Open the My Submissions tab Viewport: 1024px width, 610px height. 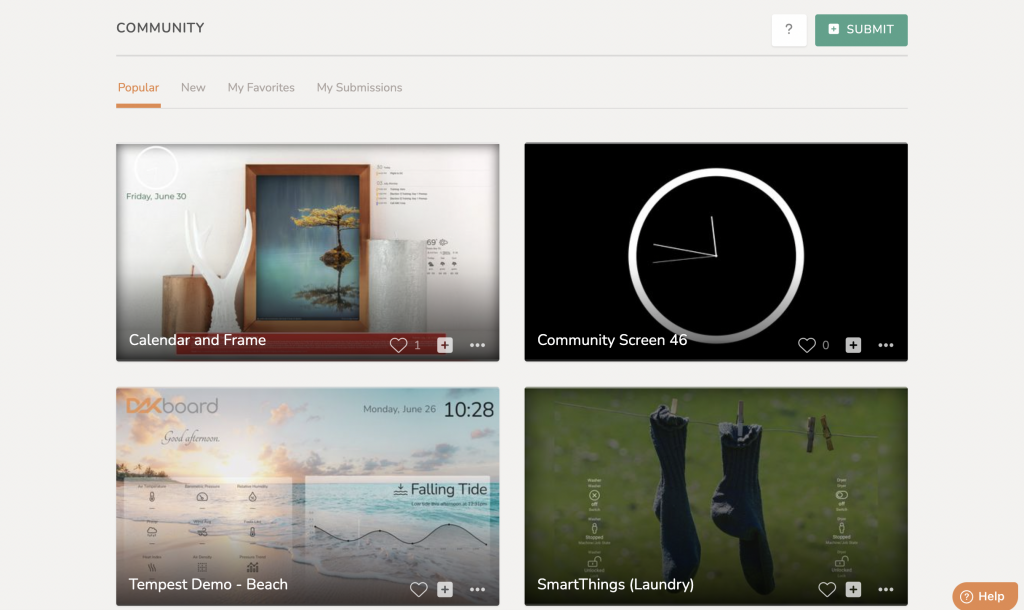pos(359,87)
